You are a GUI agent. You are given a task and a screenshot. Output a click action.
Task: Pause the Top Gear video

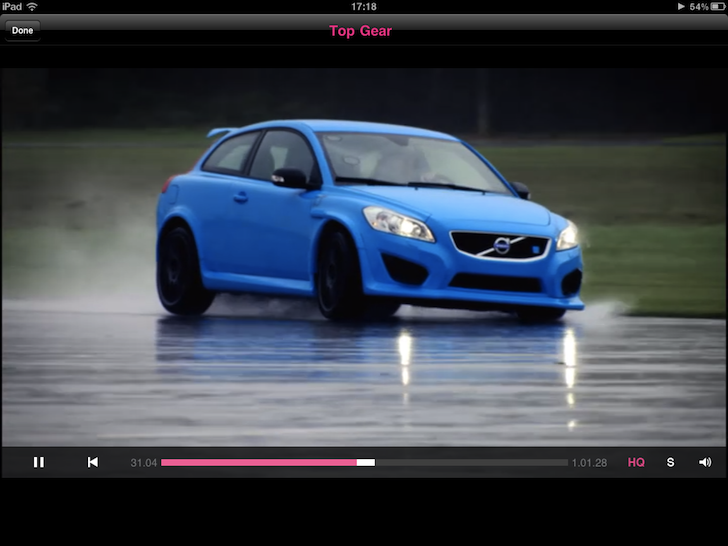(x=39, y=462)
